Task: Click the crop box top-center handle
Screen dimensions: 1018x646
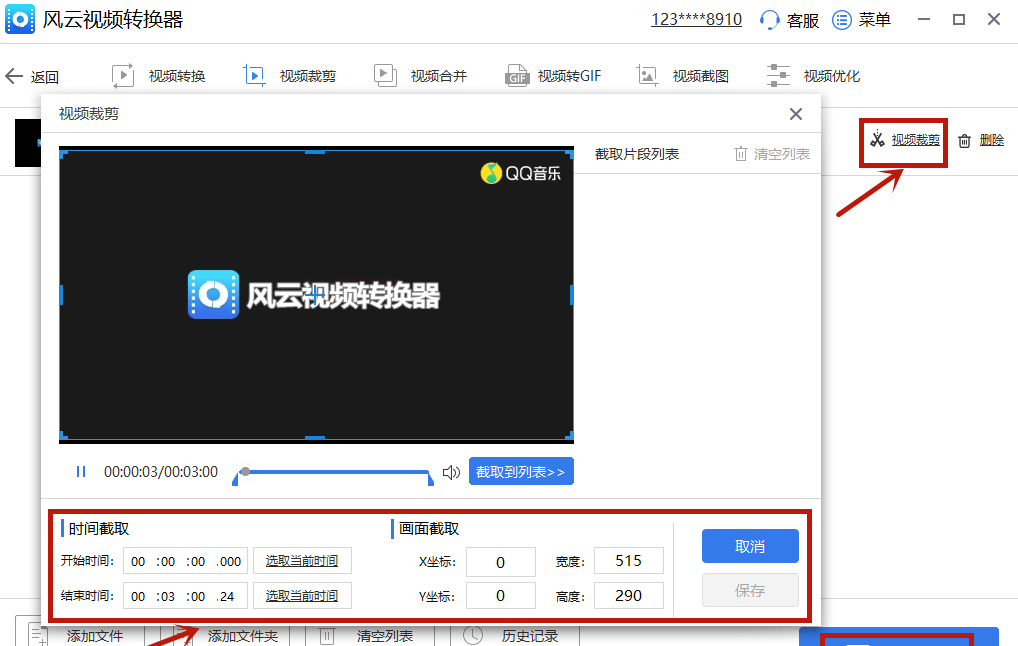Action: point(315,152)
